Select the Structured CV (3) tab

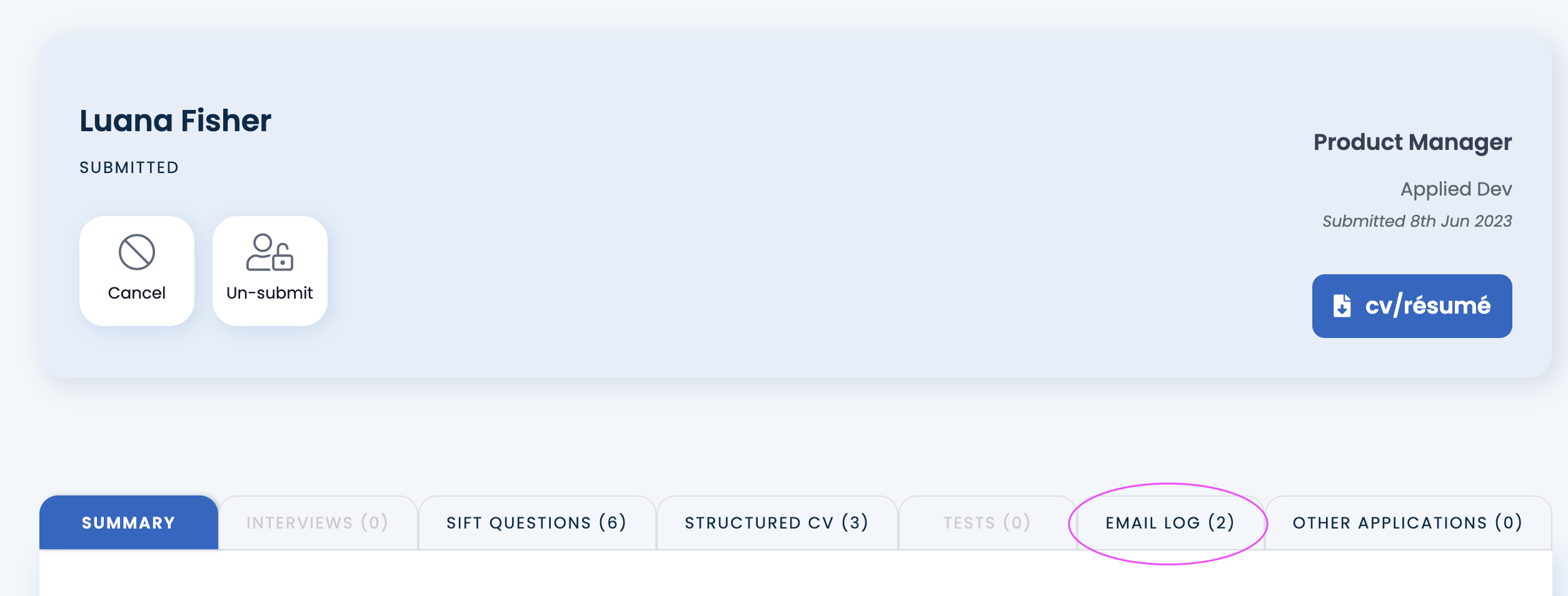pyautogui.click(x=776, y=523)
